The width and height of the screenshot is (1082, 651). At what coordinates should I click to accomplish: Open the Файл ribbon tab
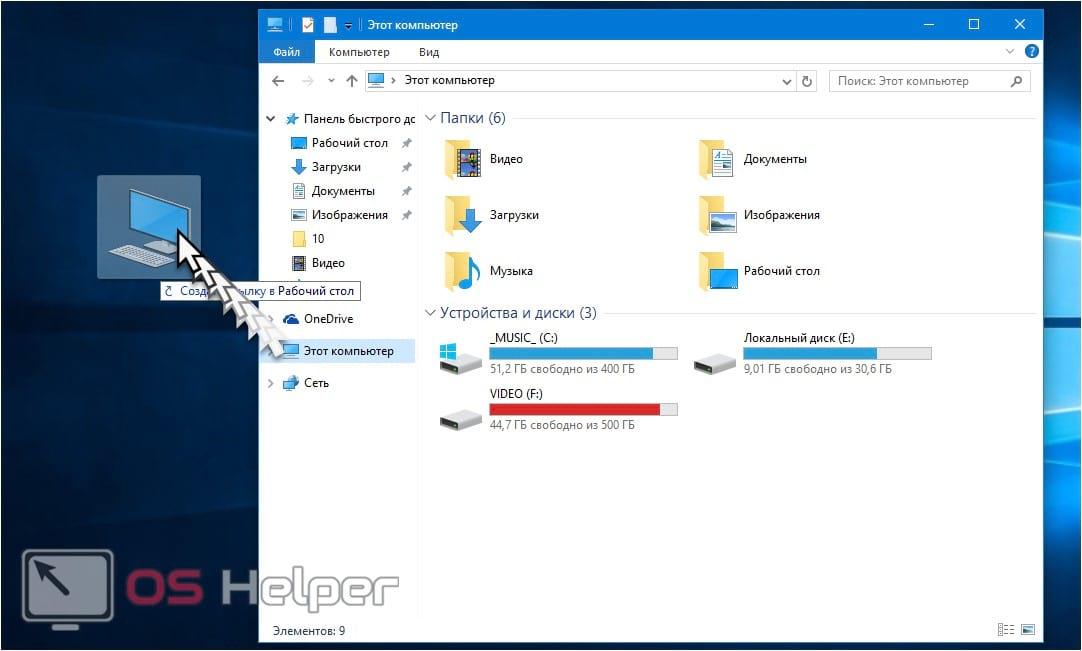pyautogui.click(x=286, y=52)
